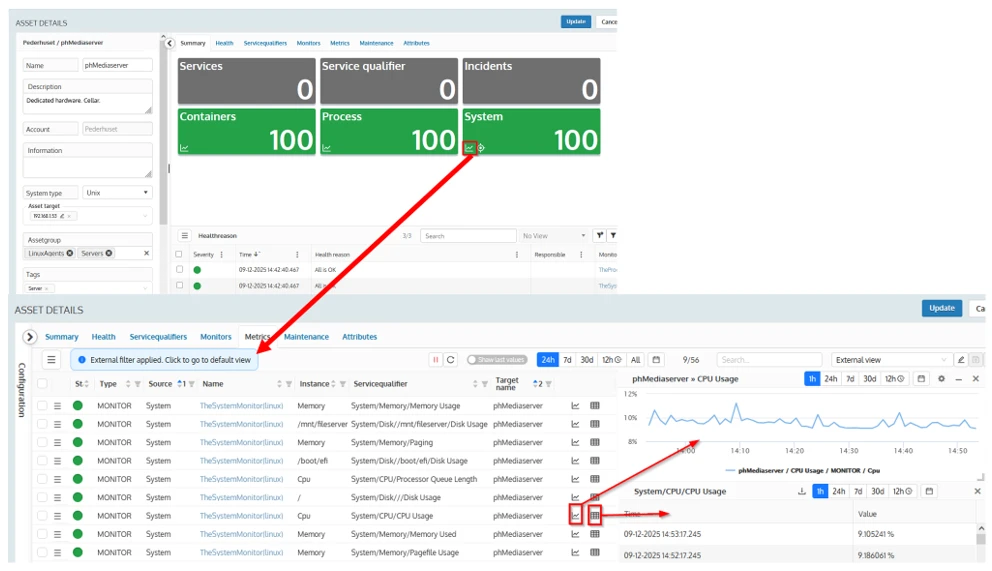Check the box for the Memory Usage row
Viewport: 992px width, 571px height.
pyautogui.click(x=42, y=406)
